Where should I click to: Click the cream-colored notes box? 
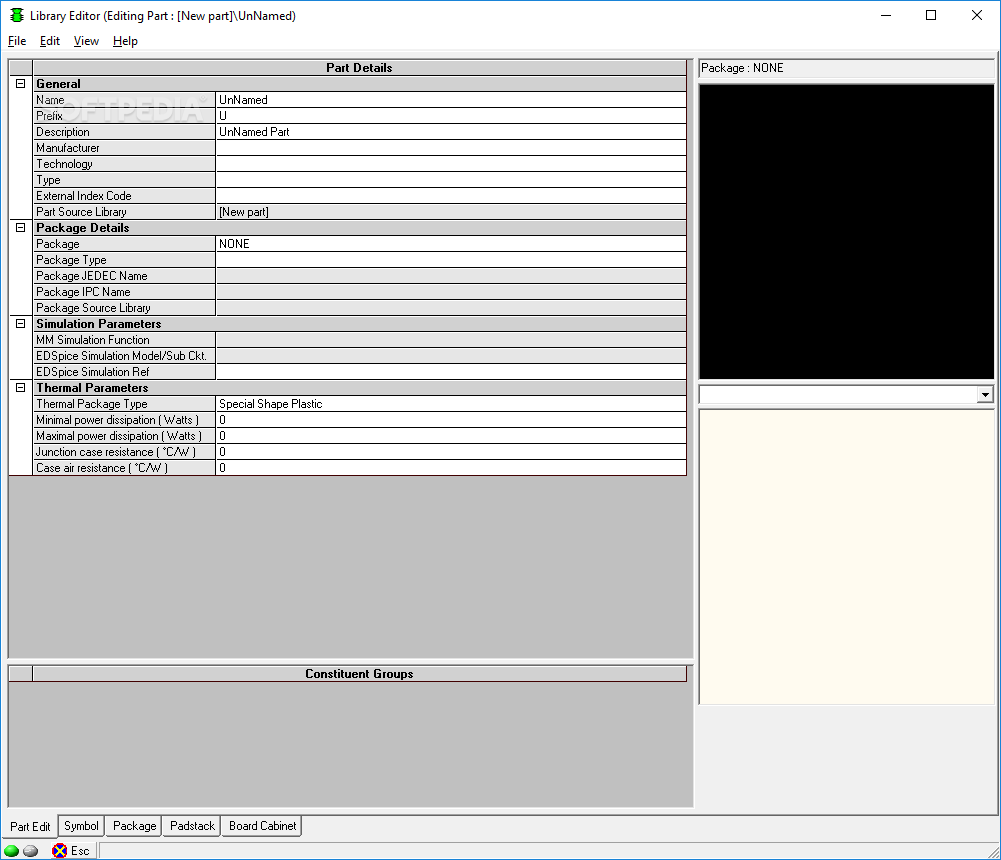847,557
